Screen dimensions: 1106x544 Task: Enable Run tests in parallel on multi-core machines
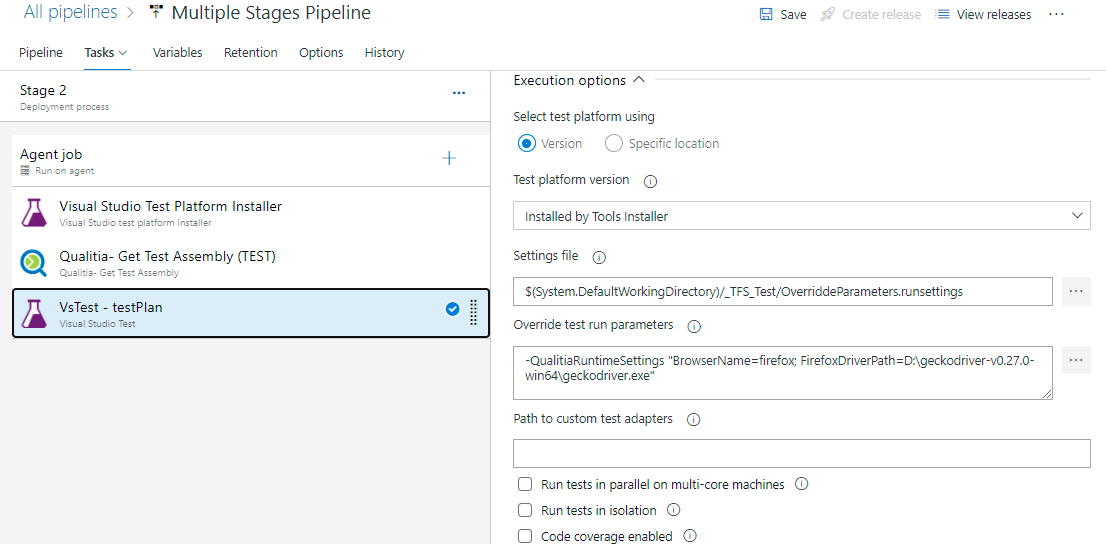pyautogui.click(x=525, y=484)
